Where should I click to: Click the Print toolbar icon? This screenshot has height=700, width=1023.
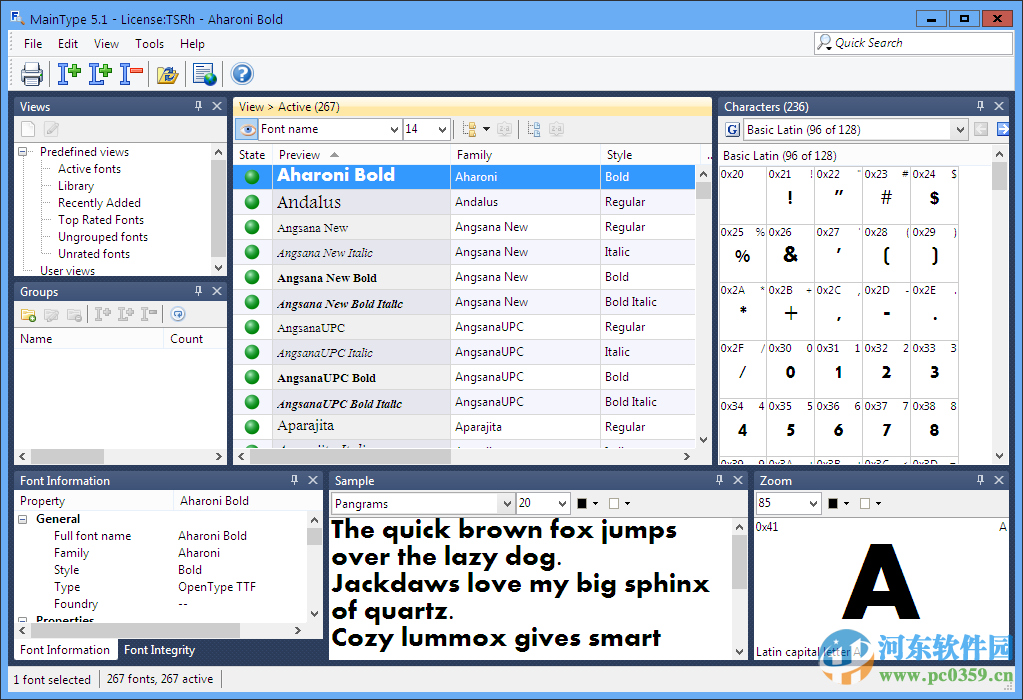point(32,74)
